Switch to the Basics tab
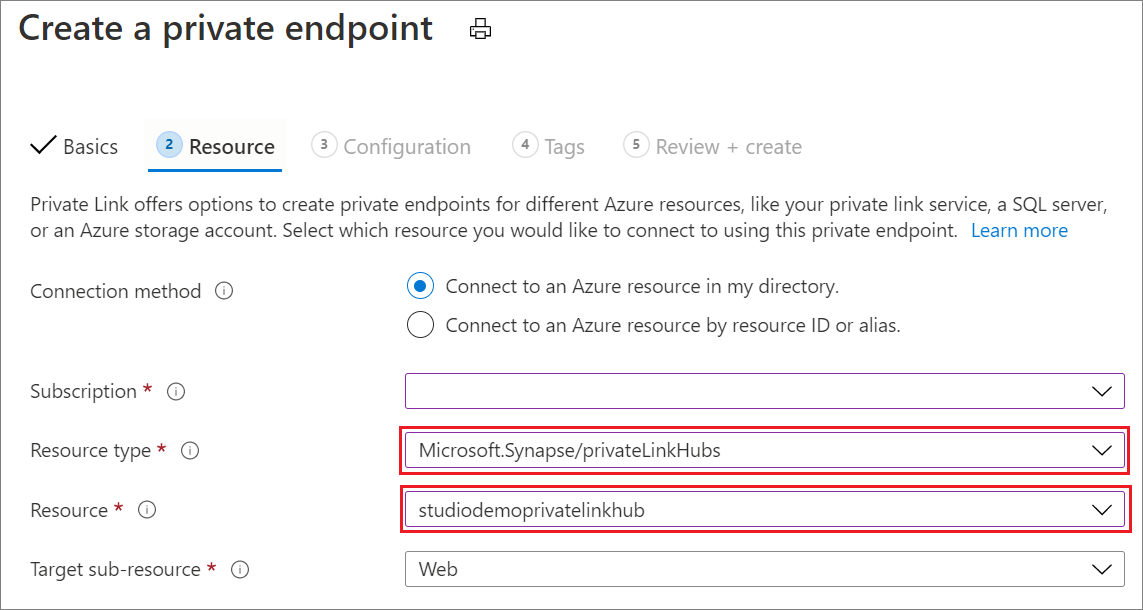The width and height of the screenshot is (1143, 610). click(x=90, y=147)
